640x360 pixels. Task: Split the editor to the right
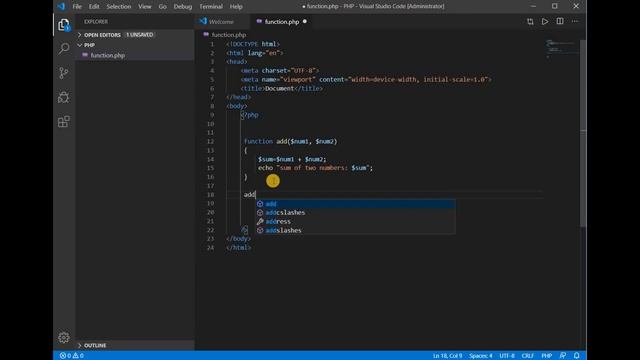pos(560,21)
